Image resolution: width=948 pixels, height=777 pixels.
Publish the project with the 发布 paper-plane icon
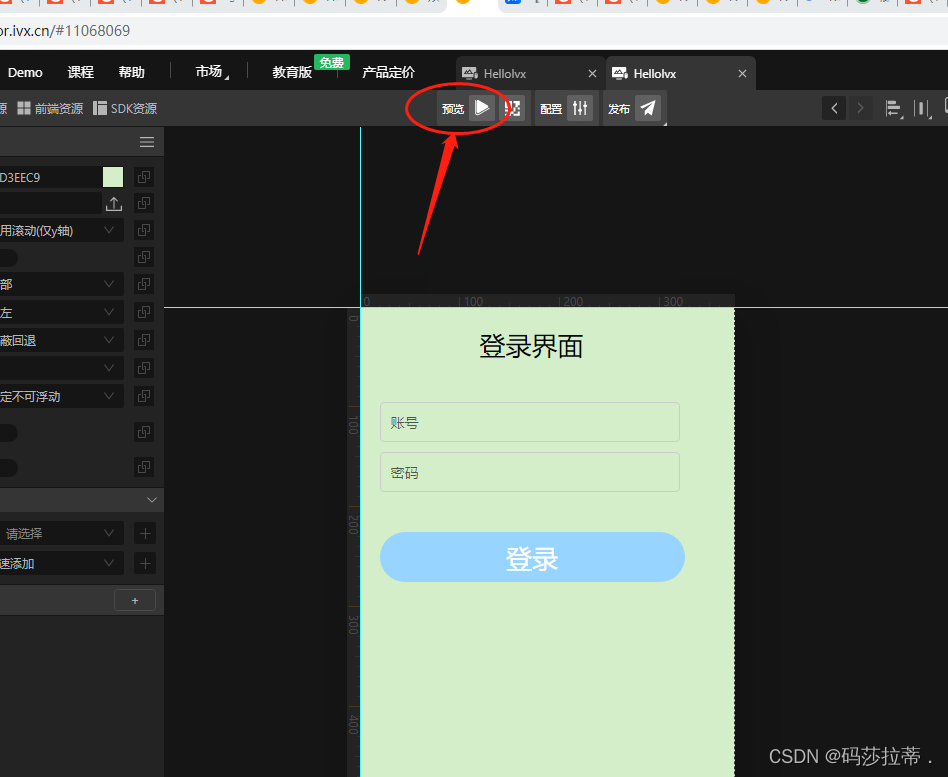coord(648,108)
